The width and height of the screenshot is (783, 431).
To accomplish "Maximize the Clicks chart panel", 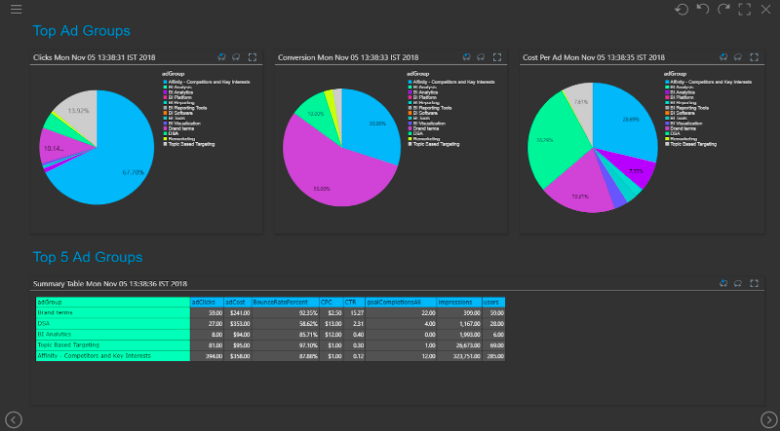I will (x=253, y=57).
